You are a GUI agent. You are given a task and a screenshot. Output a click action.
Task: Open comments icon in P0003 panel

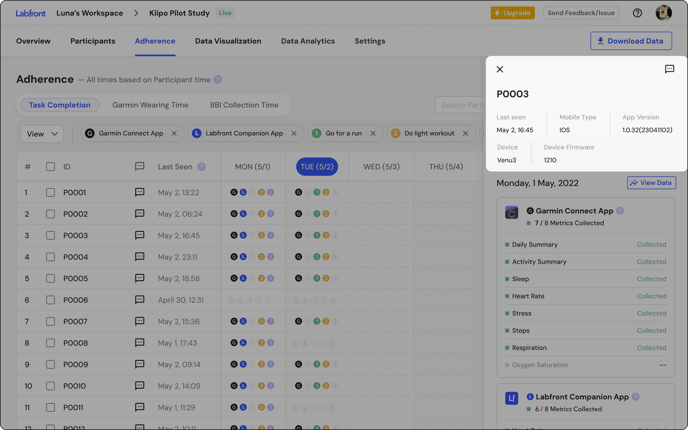(669, 69)
